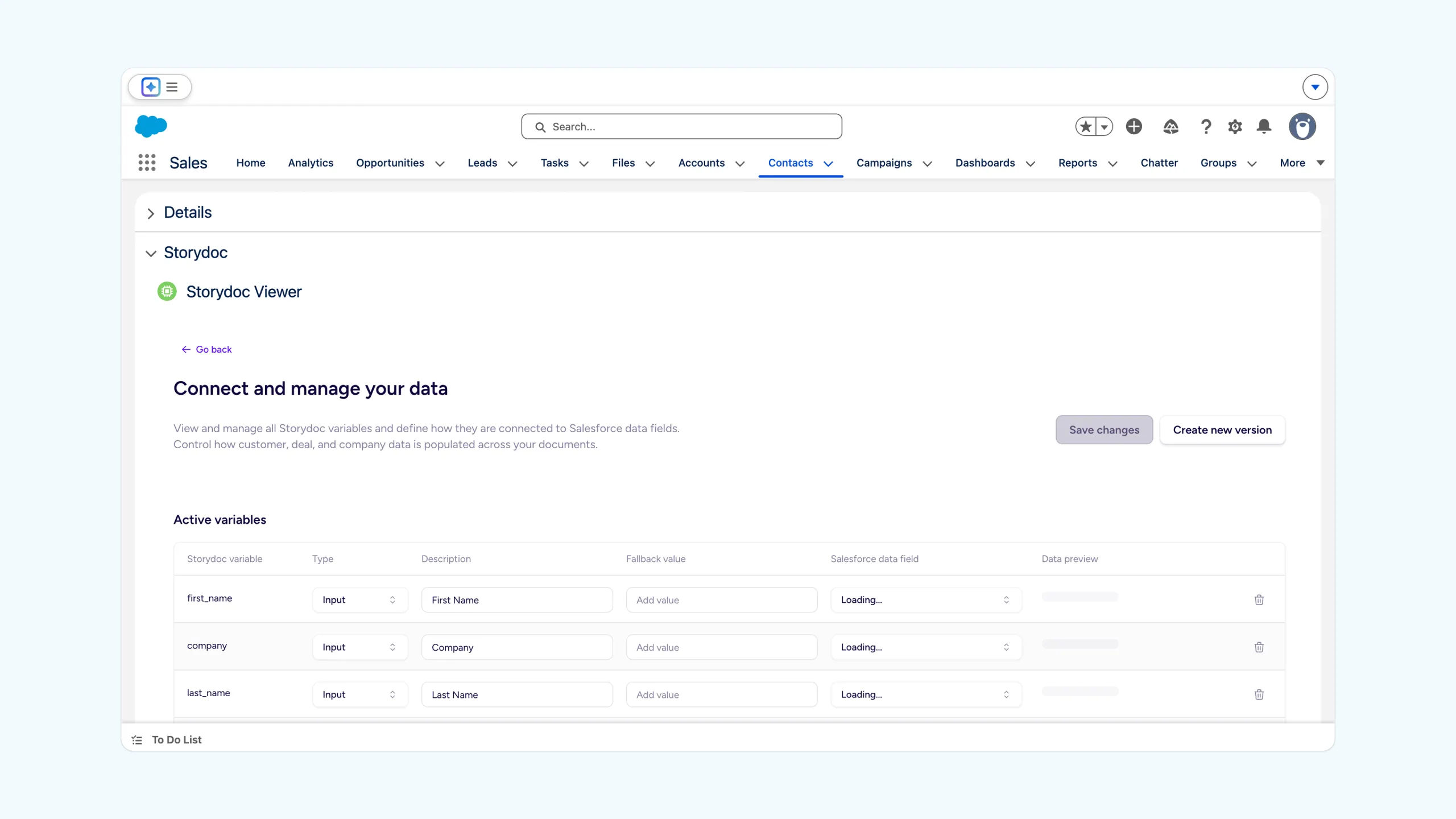Open the Reports tab

pos(1078,163)
